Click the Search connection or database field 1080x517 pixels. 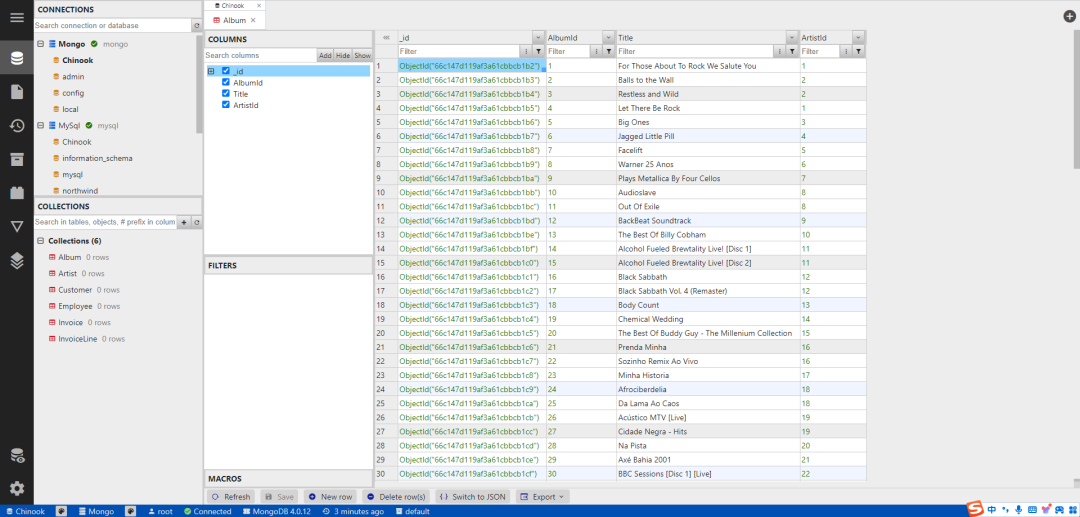pos(111,25)
